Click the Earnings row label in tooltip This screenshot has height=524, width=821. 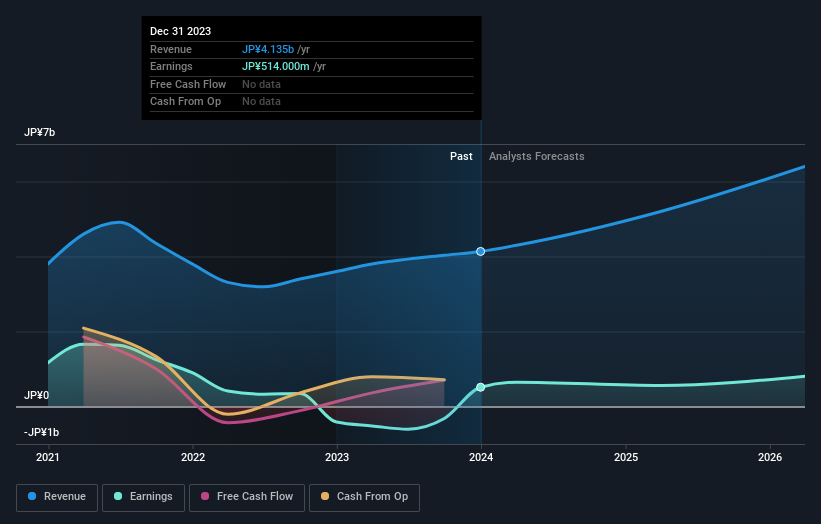click(171, 66)
